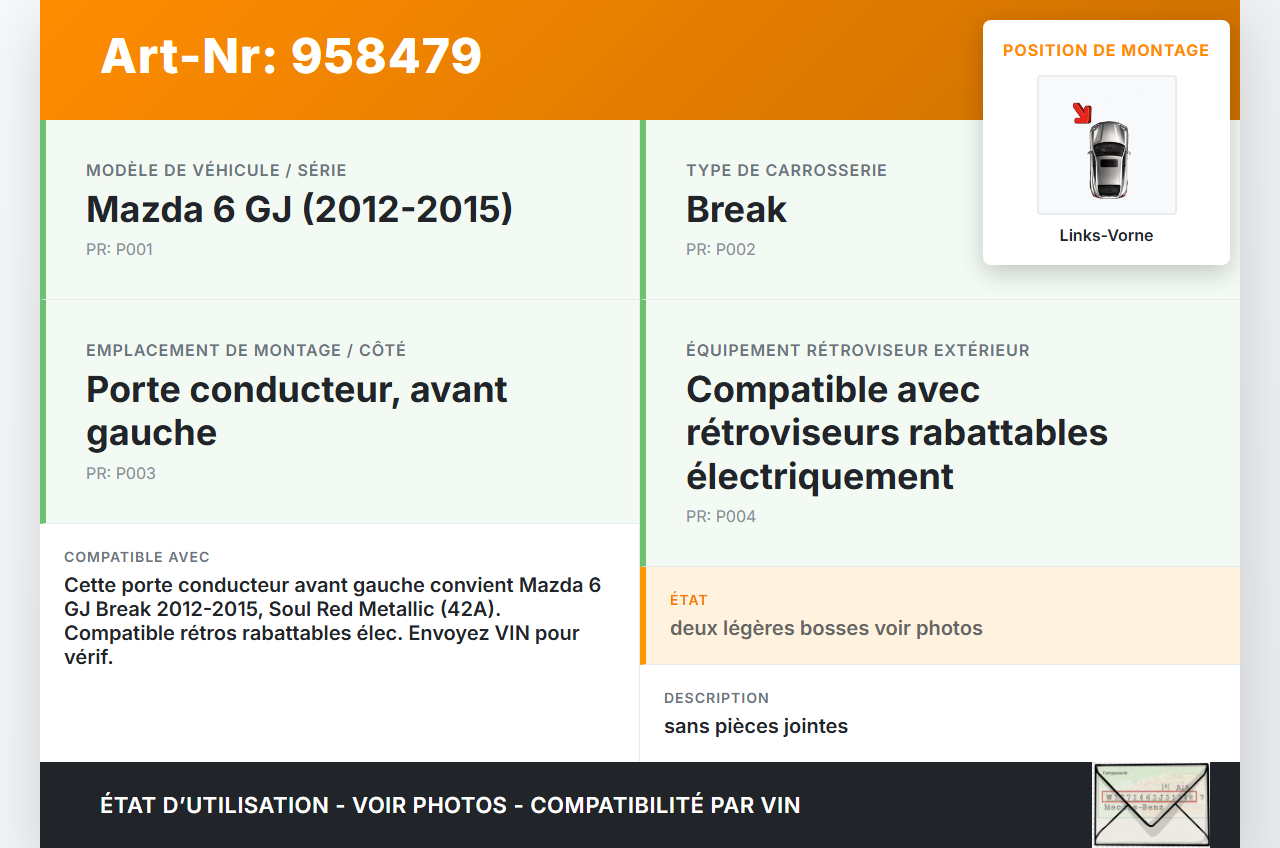Click the "PR: P001" code
Viewport: 1280px width, 848px height.
pyautogui.click(x=119, y=250)
